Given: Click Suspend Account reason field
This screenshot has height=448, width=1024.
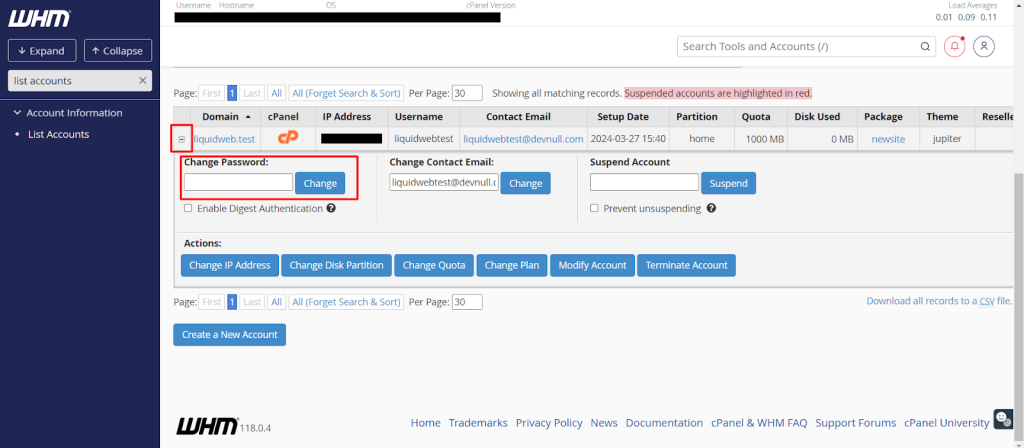Looking at the screenshot, I should pos(645,182).
